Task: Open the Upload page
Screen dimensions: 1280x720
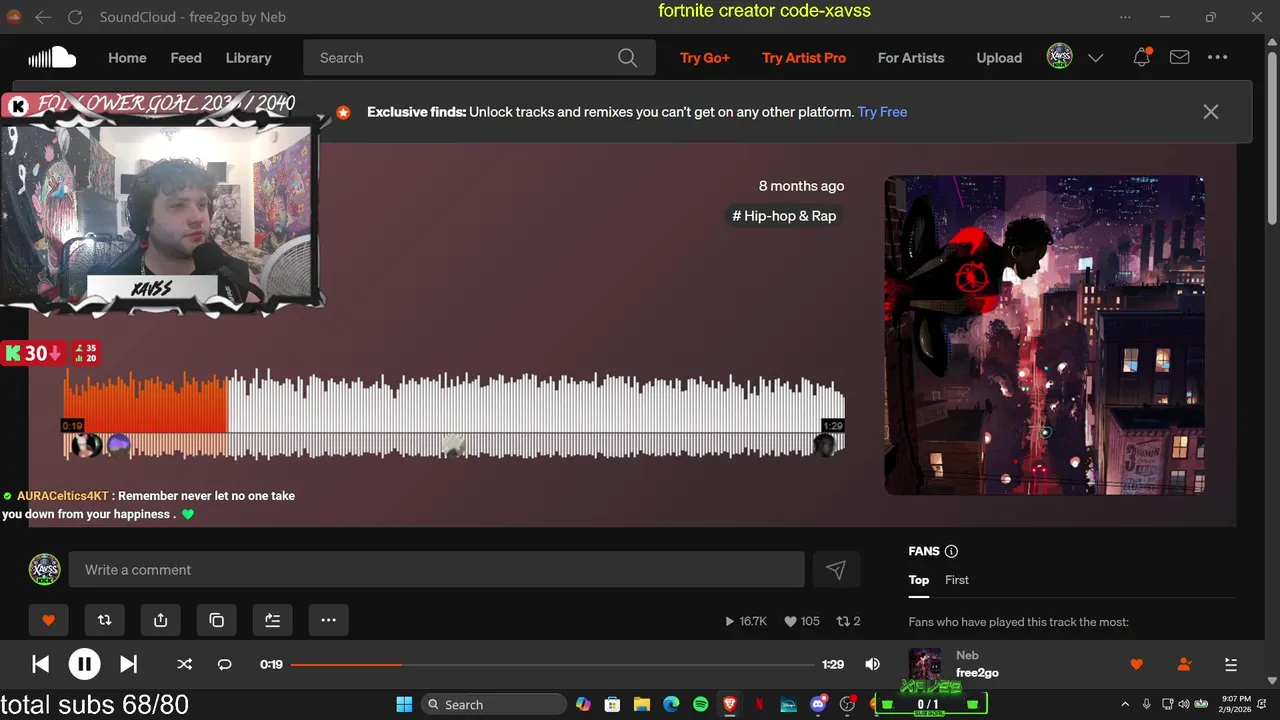Action: (x=999, y=58)
